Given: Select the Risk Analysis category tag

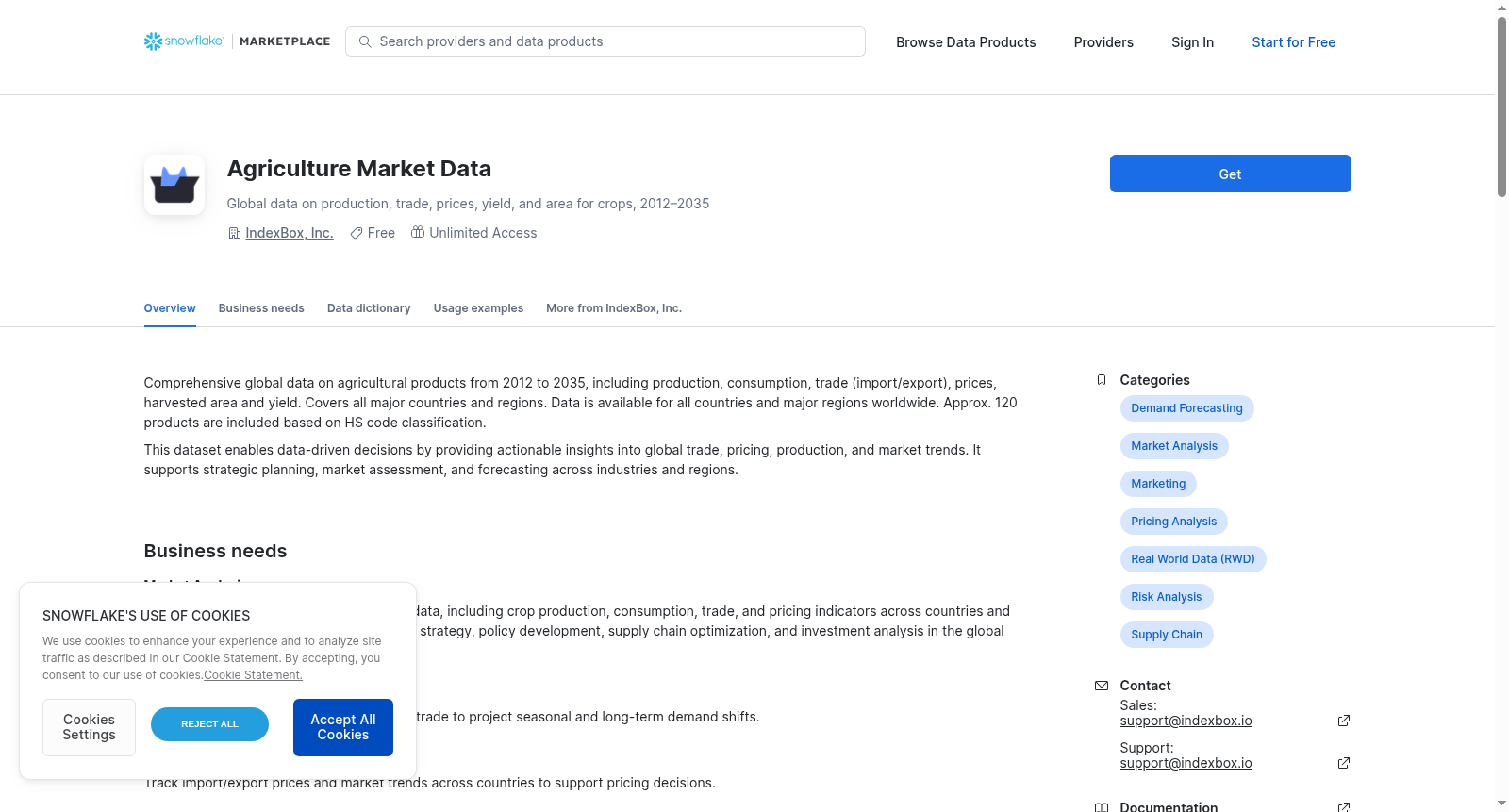Looking at the screenshot, I should coord(1167,597).
